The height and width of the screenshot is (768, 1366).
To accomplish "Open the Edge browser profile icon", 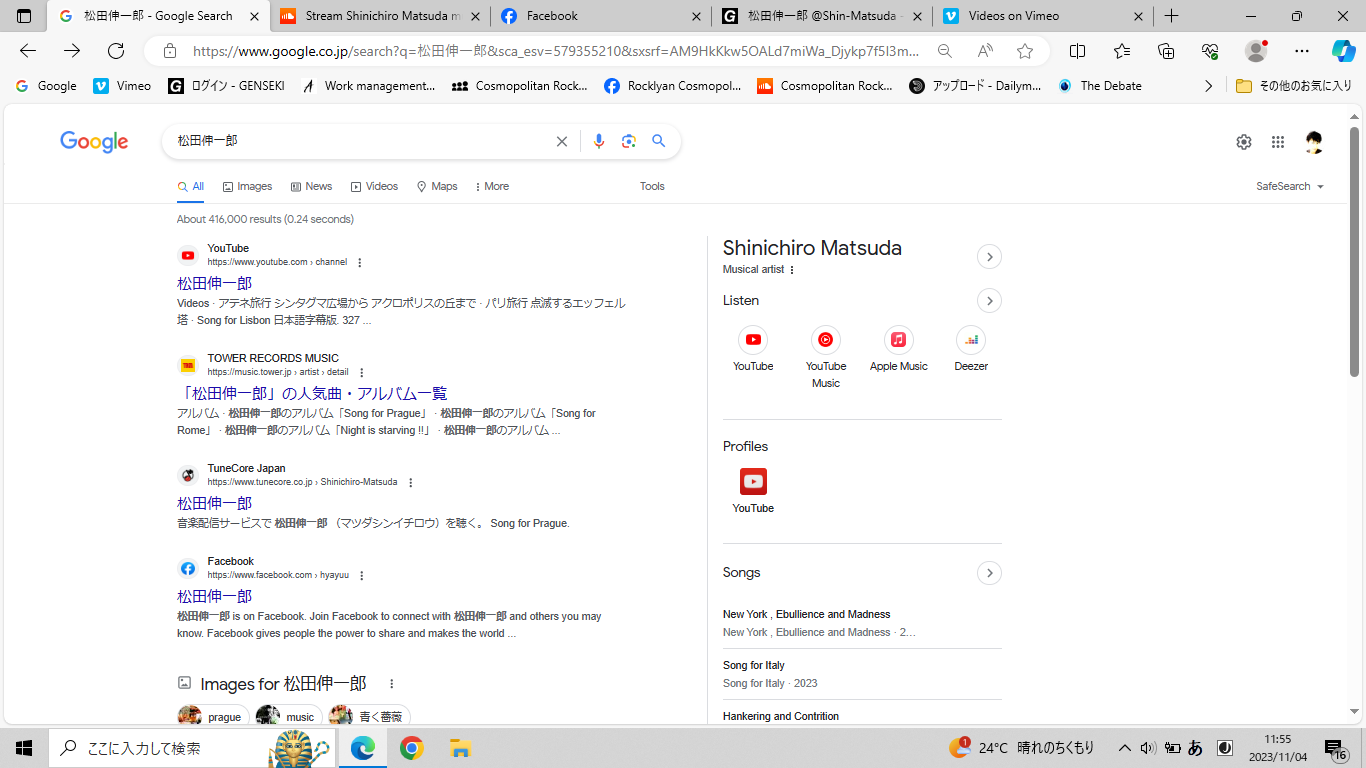I will (x=1256, y=51).
